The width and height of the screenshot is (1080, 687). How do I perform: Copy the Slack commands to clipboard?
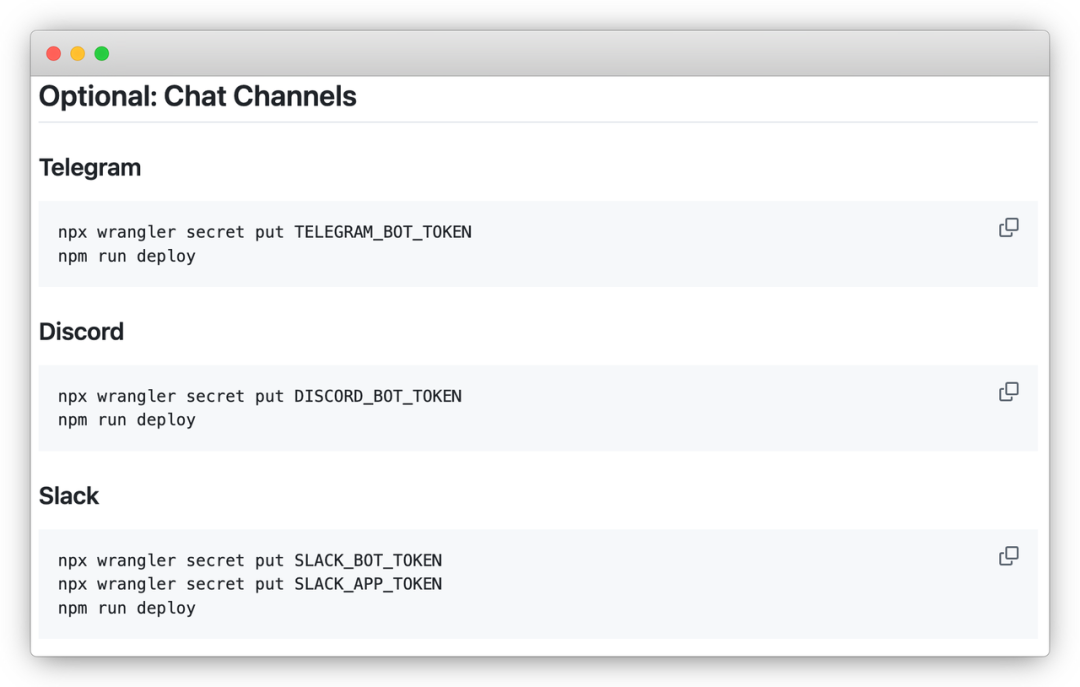(1008, 556)
